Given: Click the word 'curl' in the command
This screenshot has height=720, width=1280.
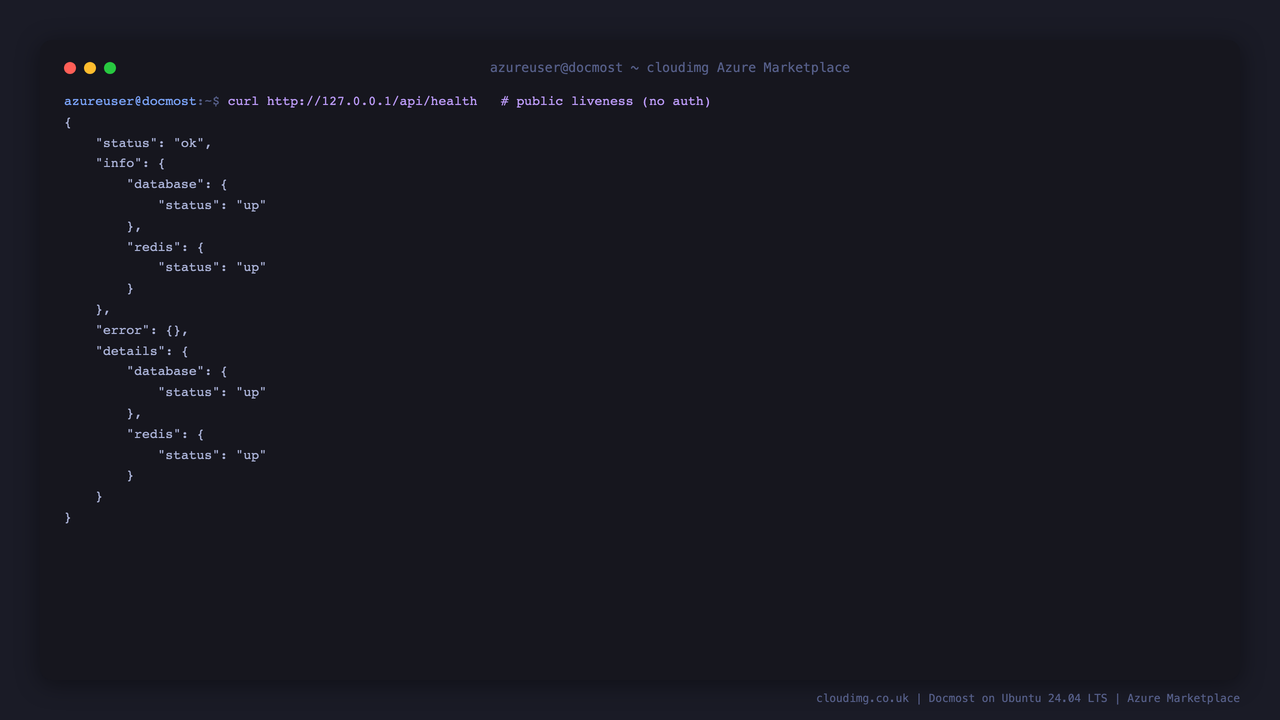Looking at the screenshot, I should 243,101.
